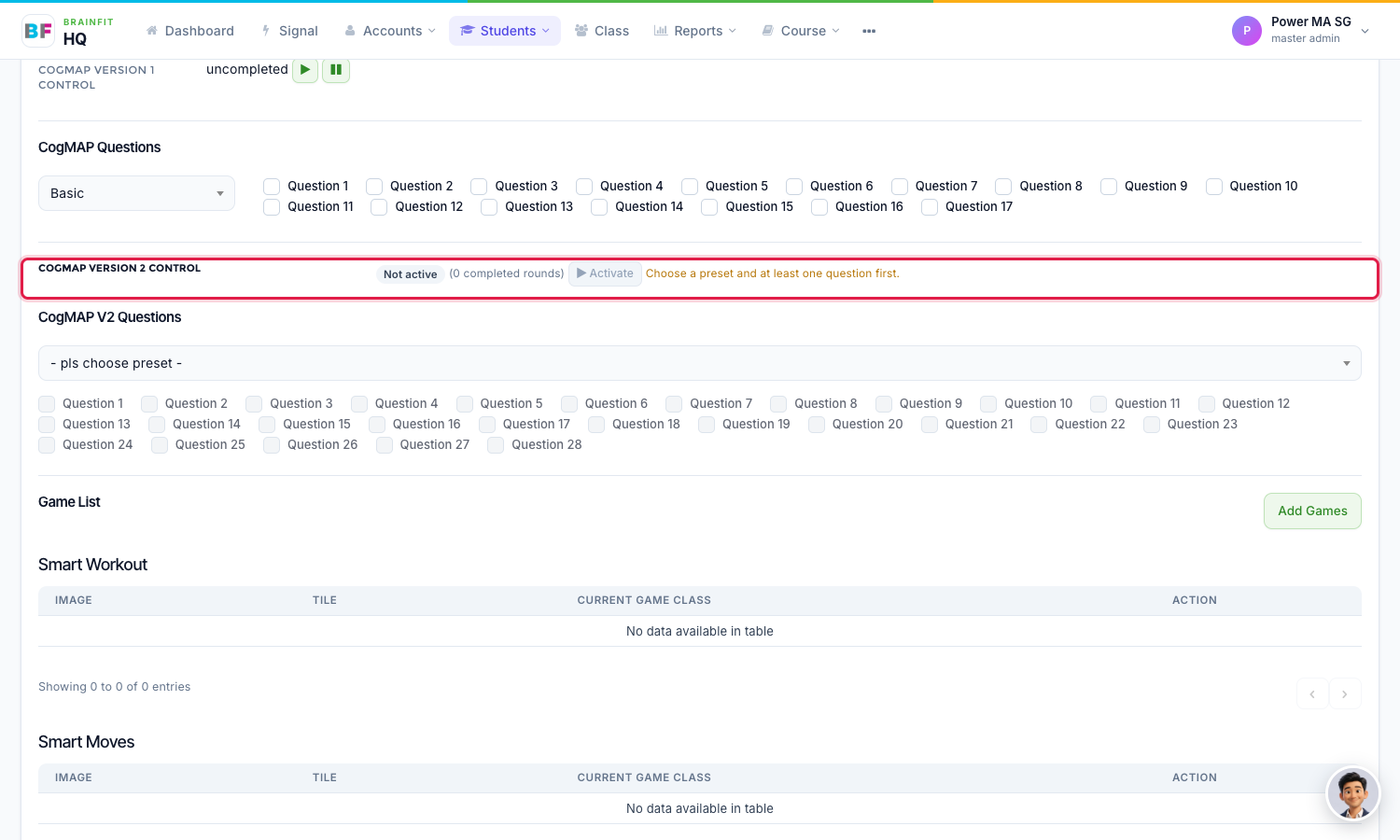
Task: Check CogMAP V2 Question 12
Action: [x=1207, y=404]
